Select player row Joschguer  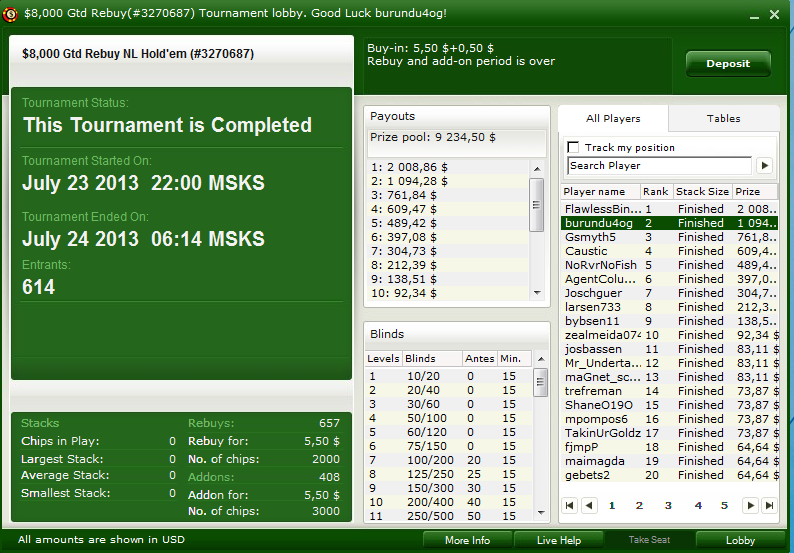click(x=669, y=293)
